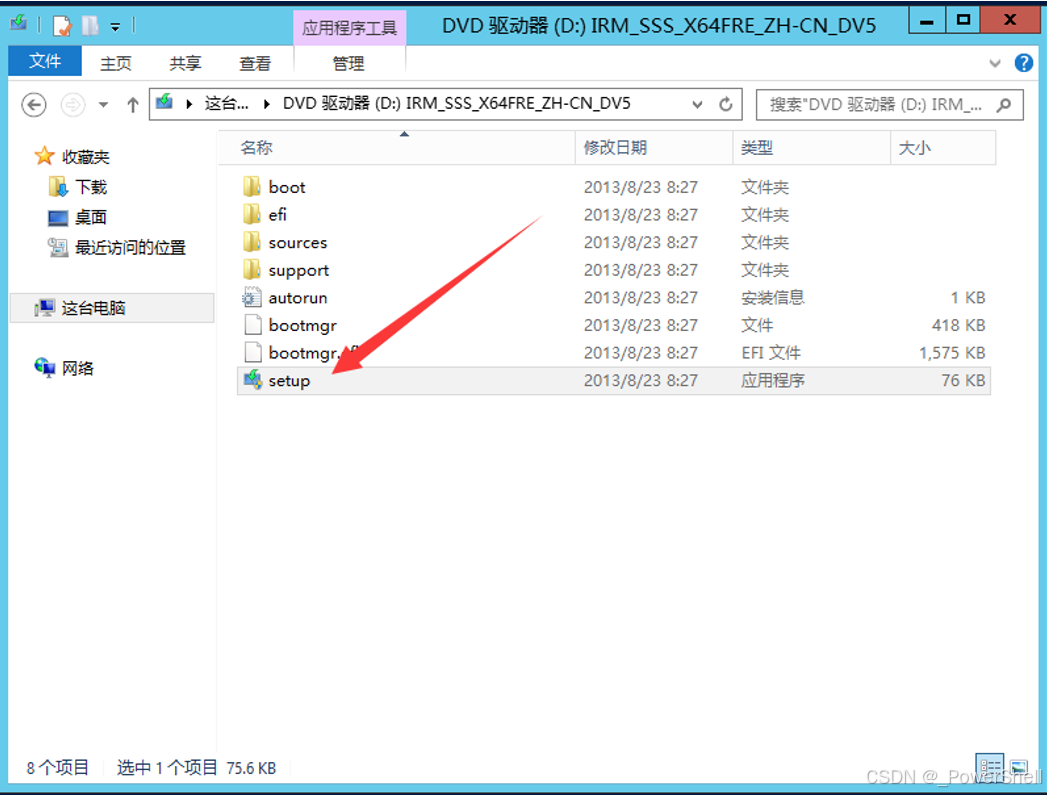1047x795 pixels.
Task: Open the blue help question mark
Action: tap(1024, 63)
